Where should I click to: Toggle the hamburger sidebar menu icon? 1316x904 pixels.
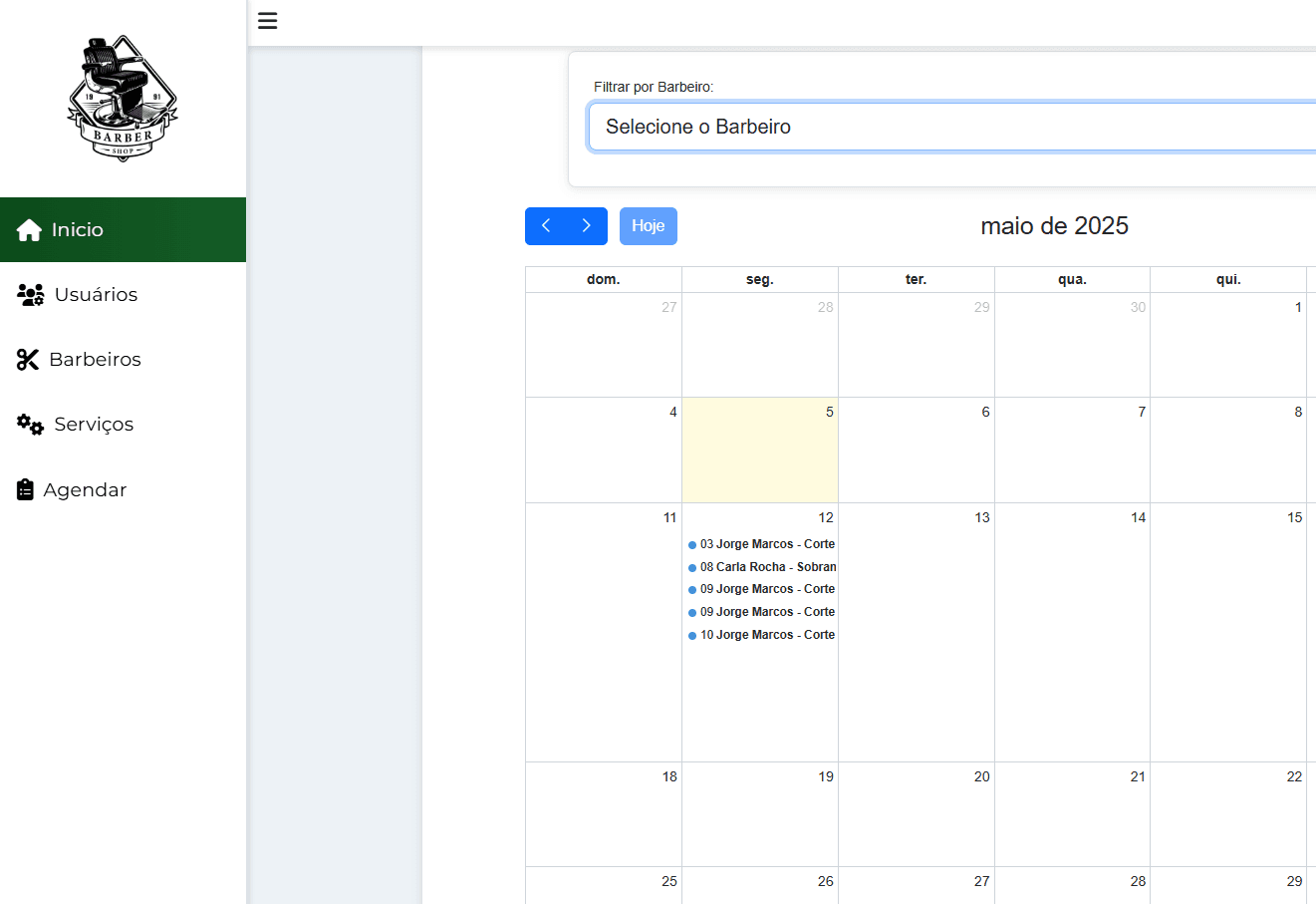[267, 21]
